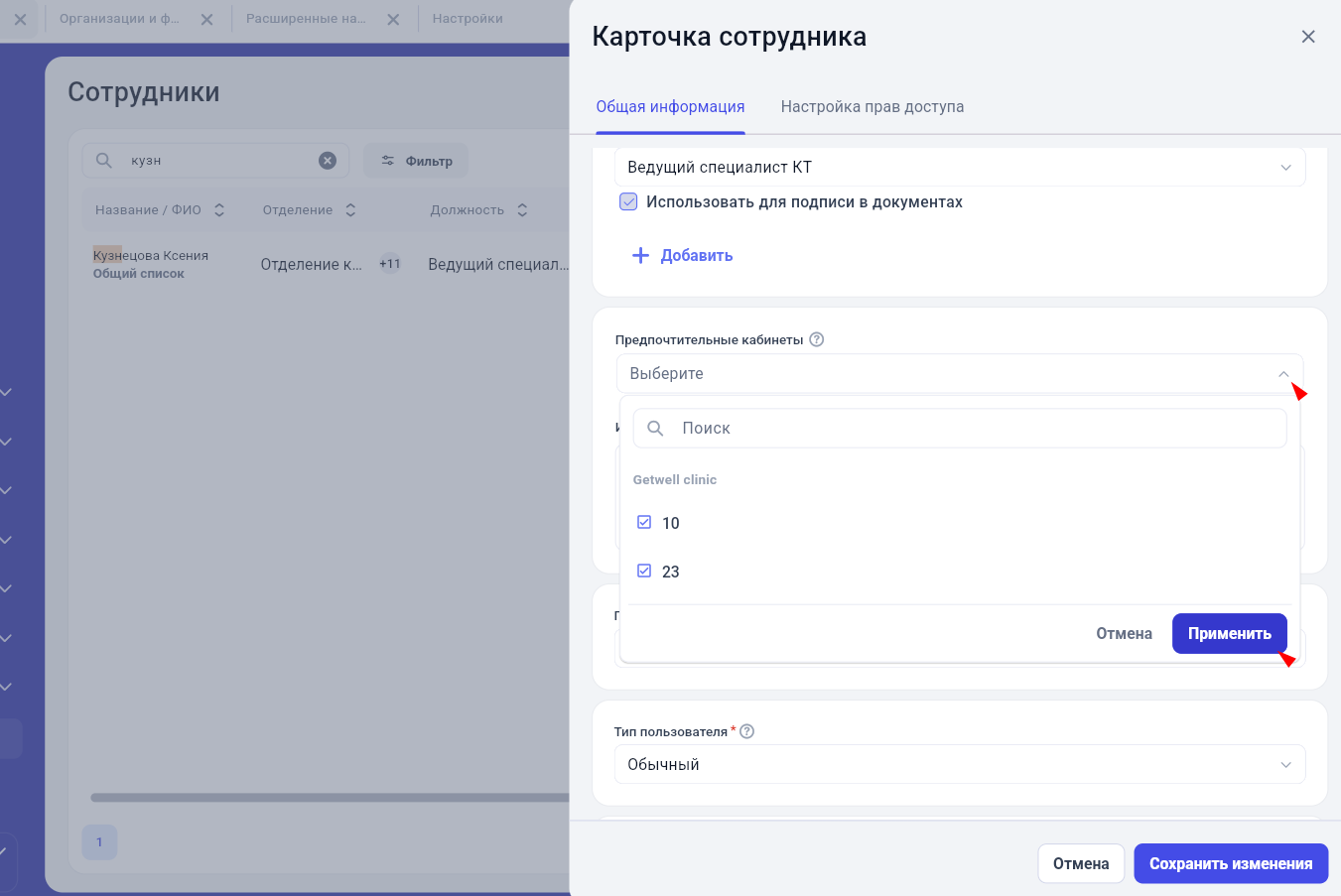The width and height of the screenshot is (1341, 896).
Task: Click the Фильтр button
Action: pos(416,161)
